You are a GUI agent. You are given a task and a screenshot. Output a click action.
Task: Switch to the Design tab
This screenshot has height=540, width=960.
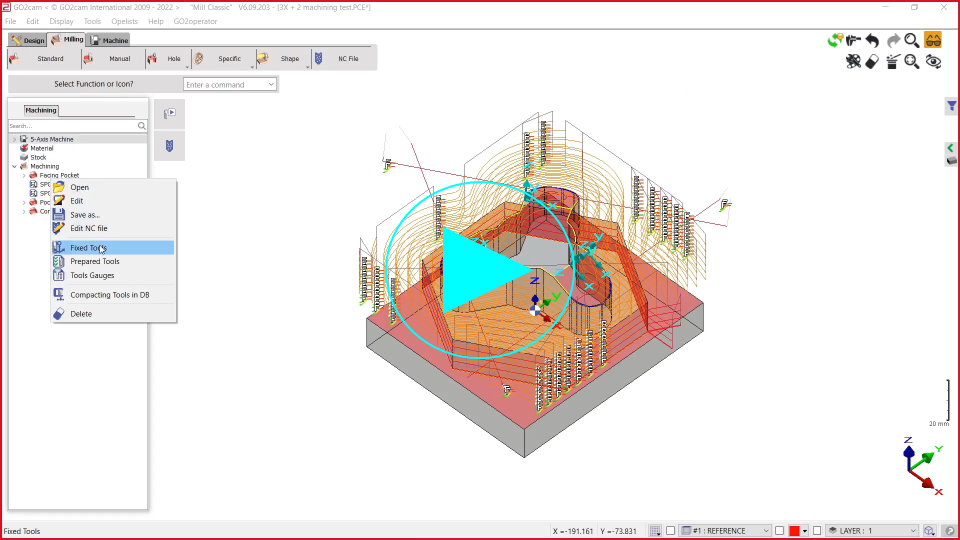coord(27,40)
